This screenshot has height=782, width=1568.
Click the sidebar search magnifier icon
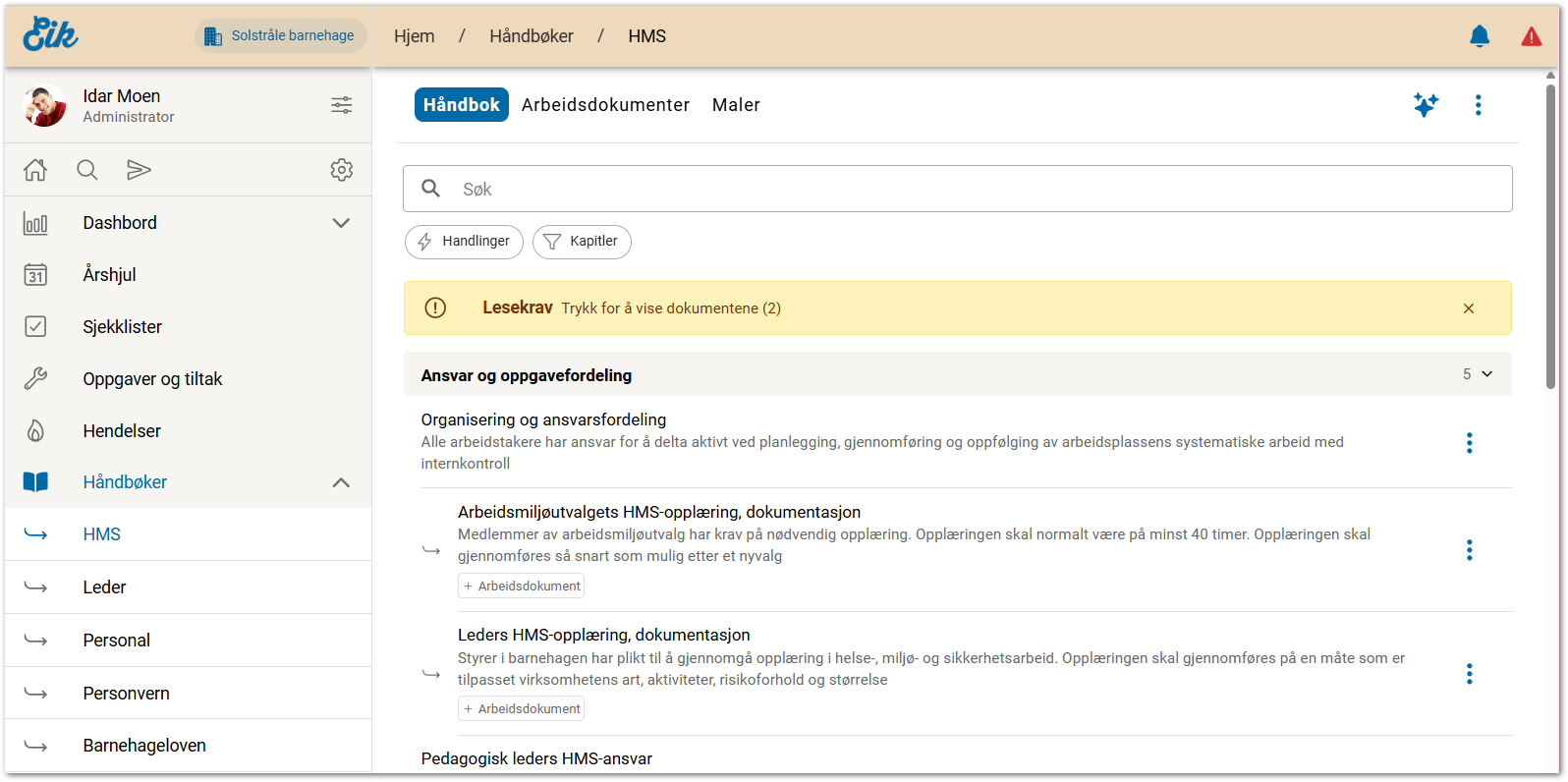(87, 170)
